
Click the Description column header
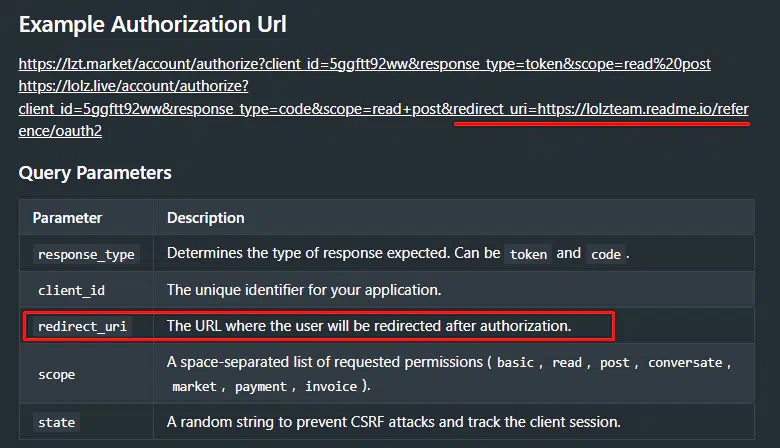coord(205,217)
